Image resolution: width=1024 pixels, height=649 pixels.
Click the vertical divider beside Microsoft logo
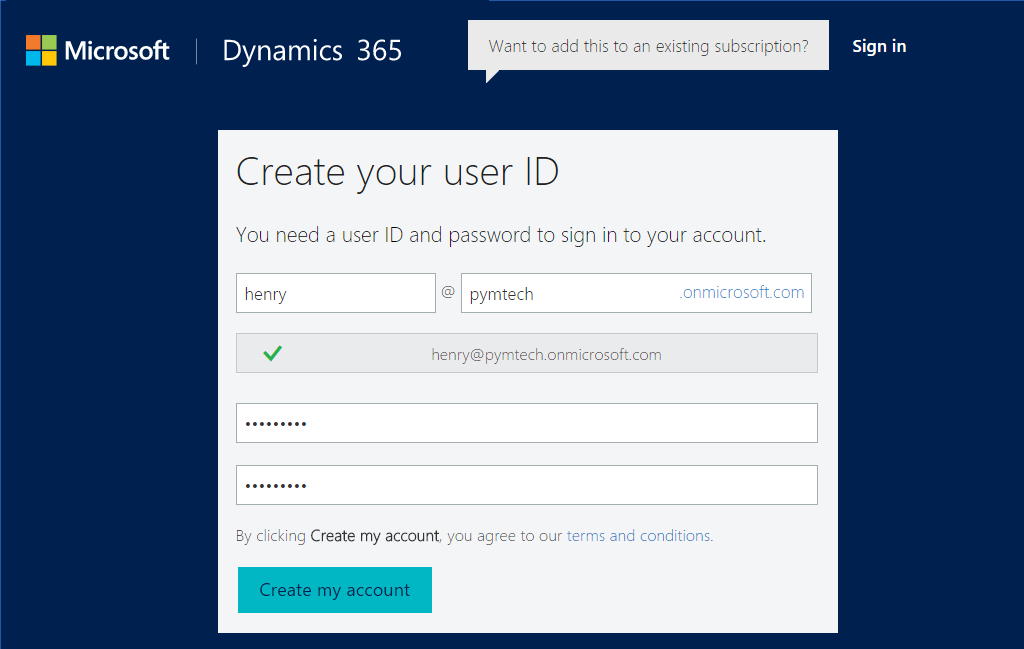(x=196, y=50)
